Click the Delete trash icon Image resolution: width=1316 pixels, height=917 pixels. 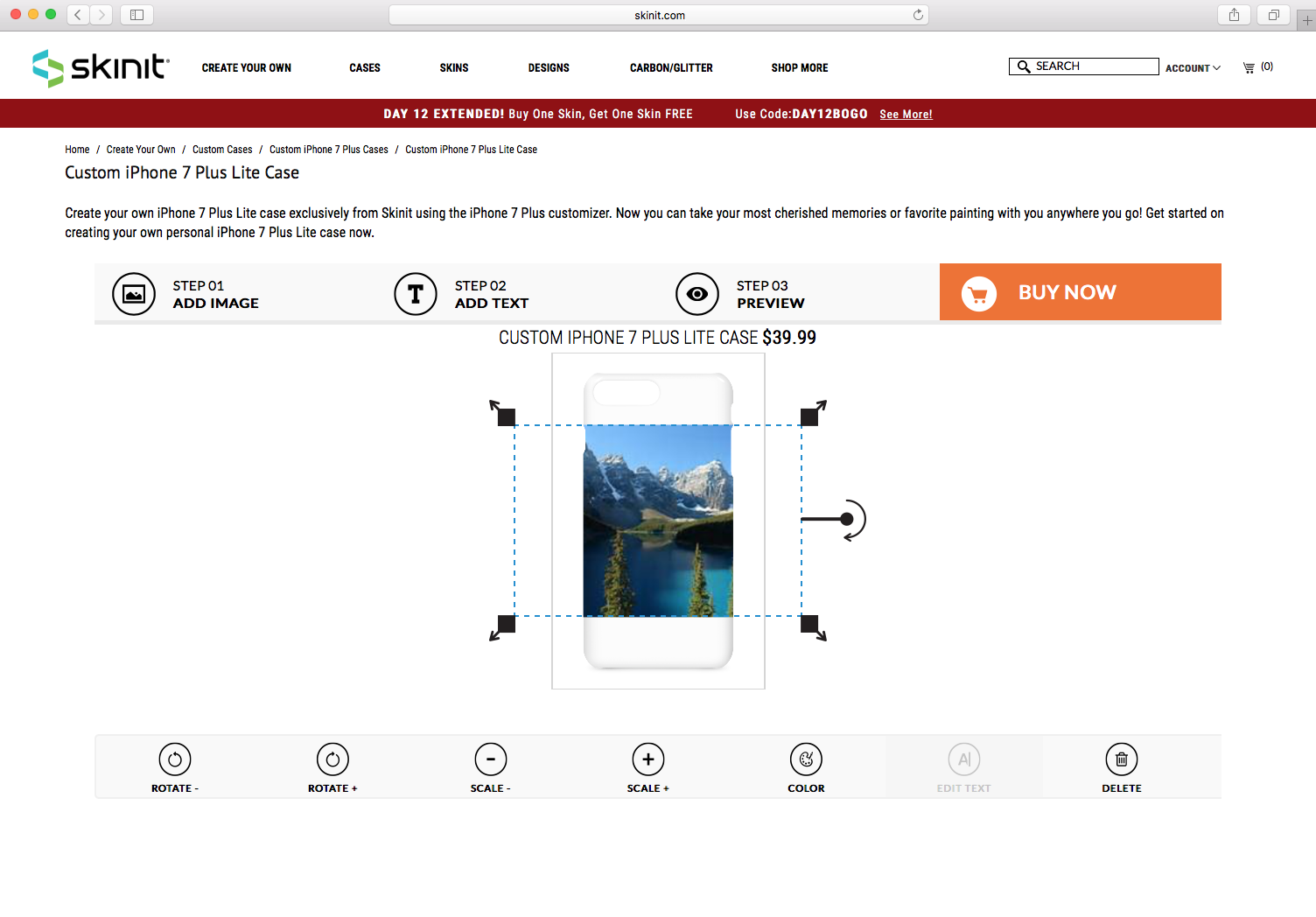click(1122, 759)
